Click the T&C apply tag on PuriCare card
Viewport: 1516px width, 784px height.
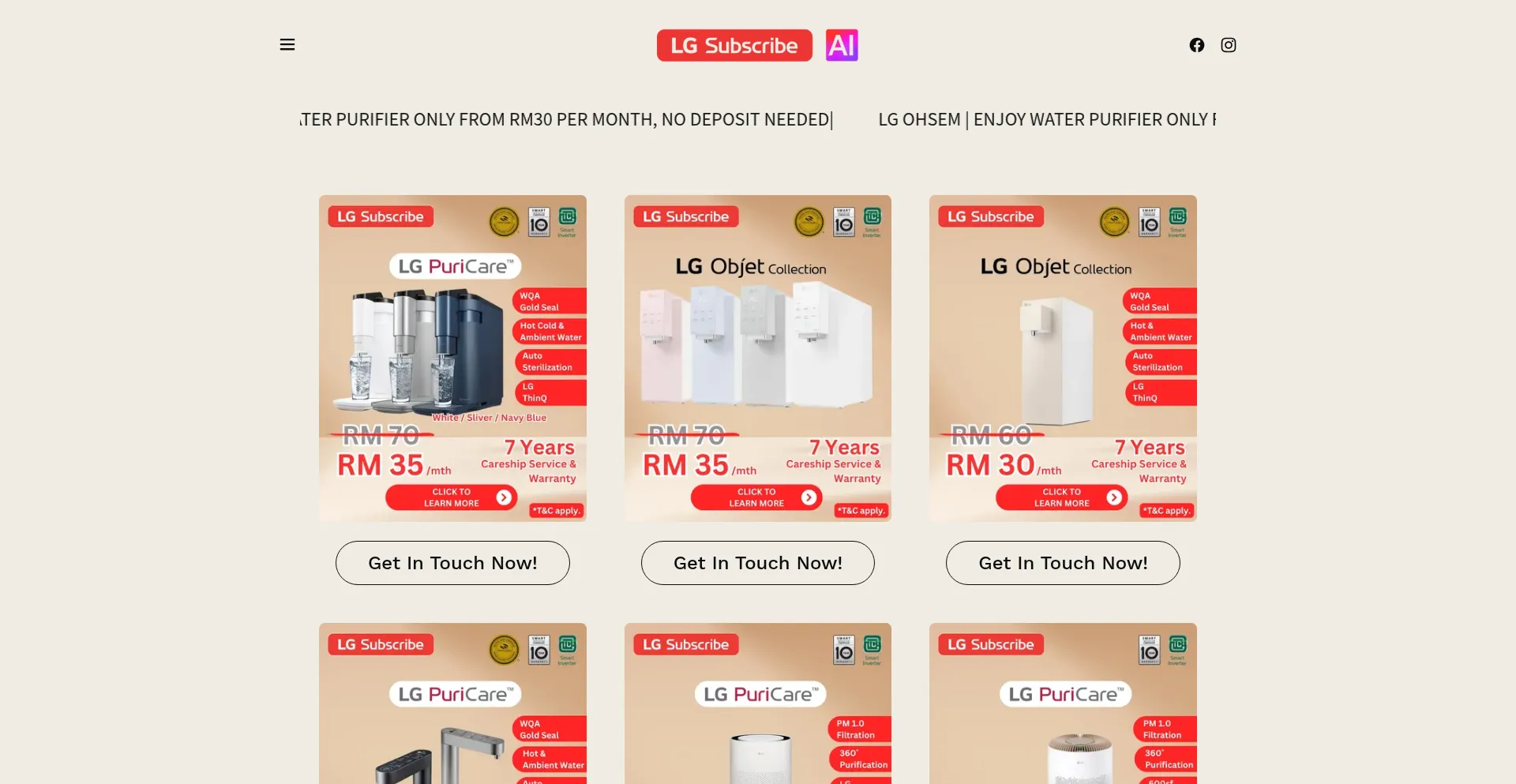557,511
